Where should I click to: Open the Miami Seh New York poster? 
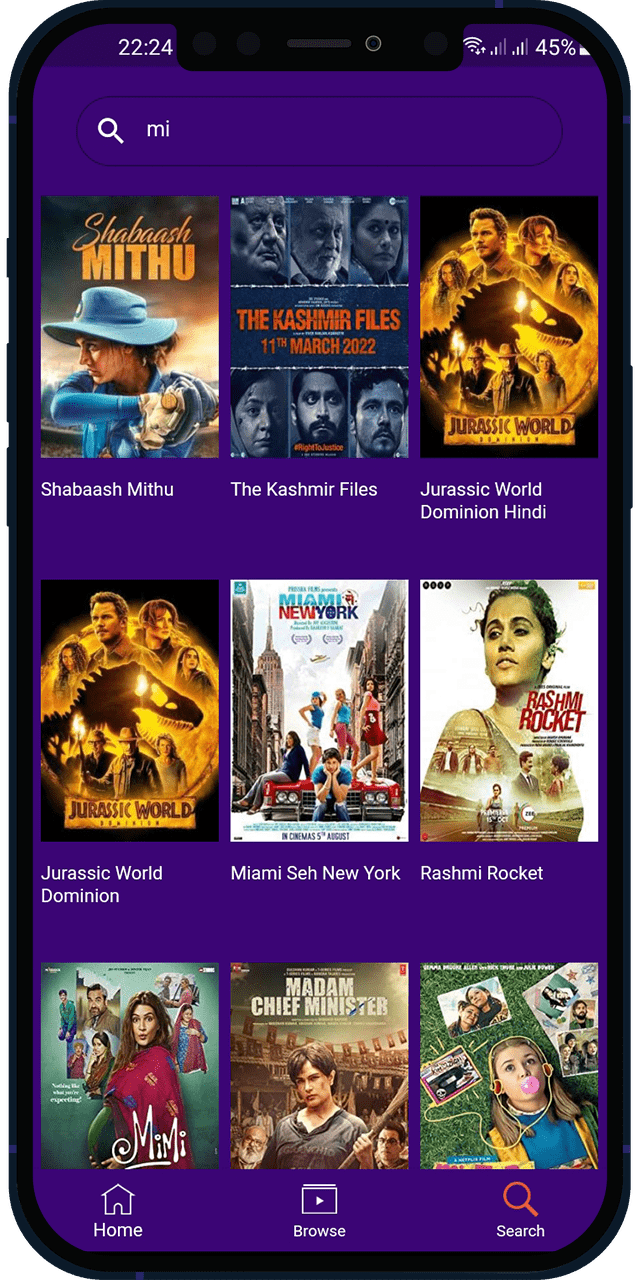(x=319, y=711)
